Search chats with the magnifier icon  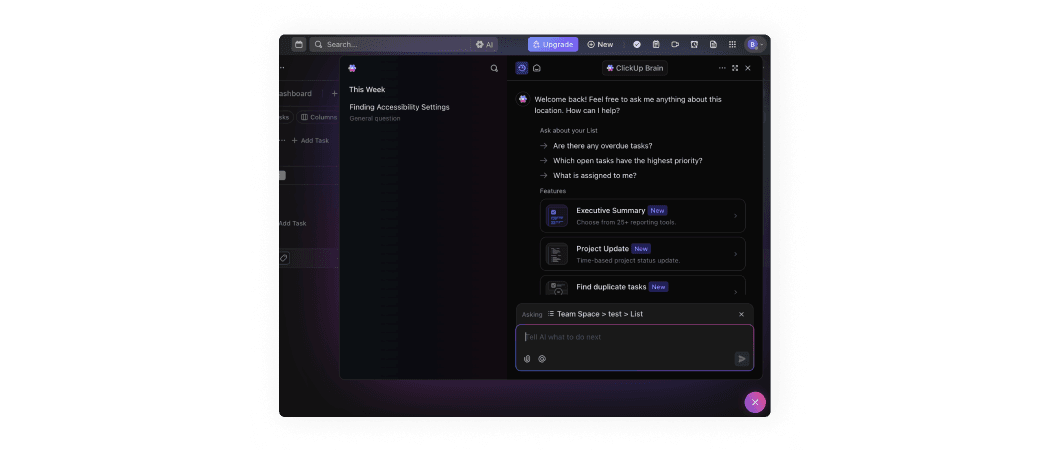pos(494,68)
